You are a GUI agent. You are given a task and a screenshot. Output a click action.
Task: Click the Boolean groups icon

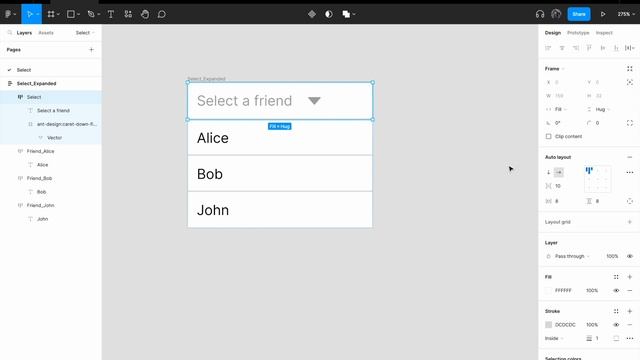(x=346, y=14)
